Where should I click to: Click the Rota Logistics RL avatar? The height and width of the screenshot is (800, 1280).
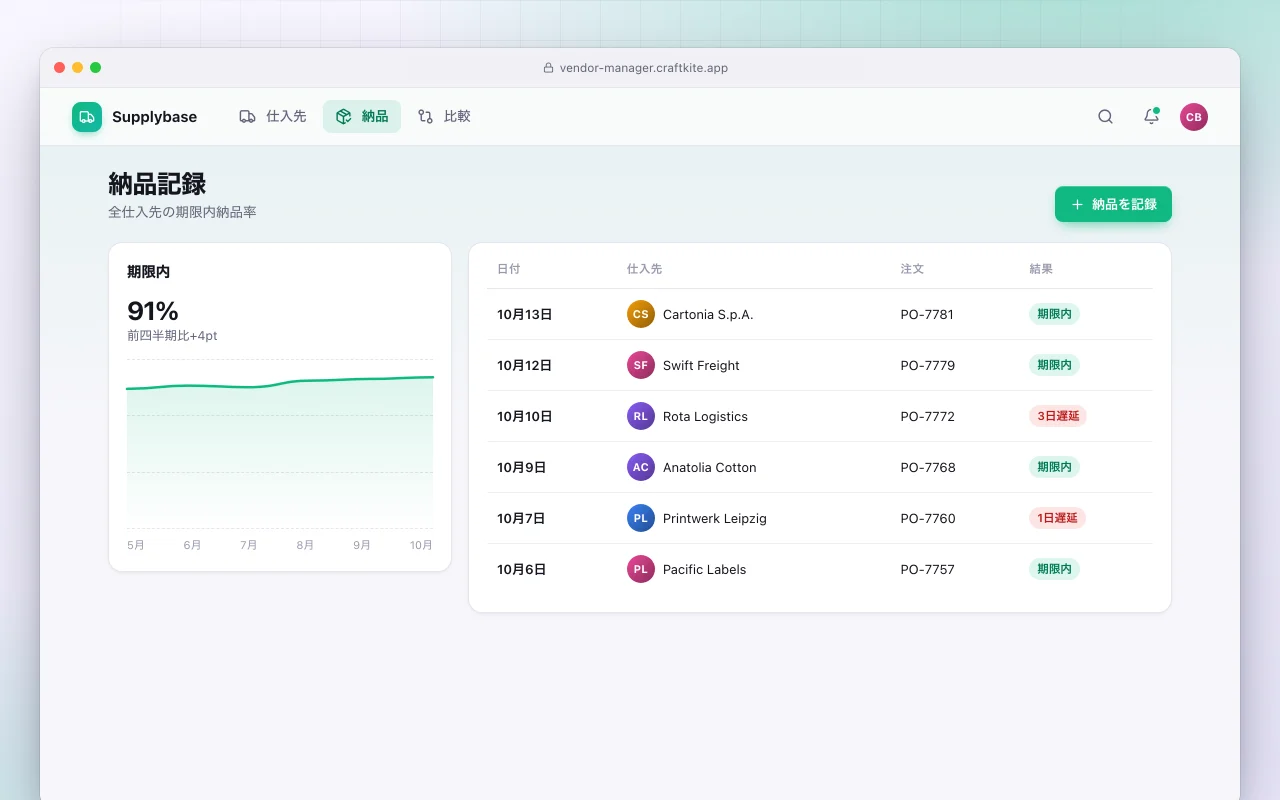pos(641,416)
